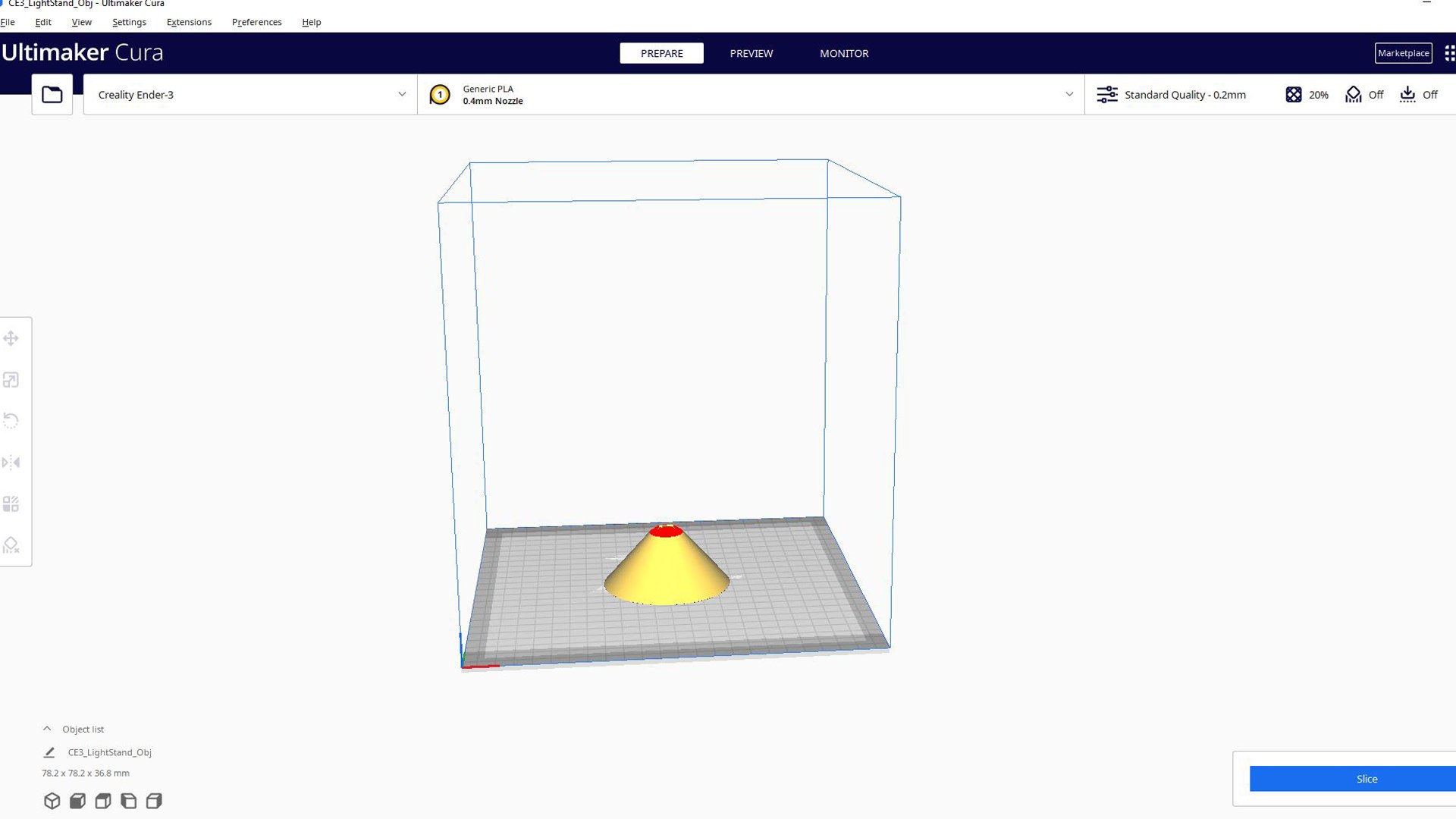The height and width of the screenshot is (819, 1456).
Task: Click the extruder 1 material icon
Action: [440, 95]
